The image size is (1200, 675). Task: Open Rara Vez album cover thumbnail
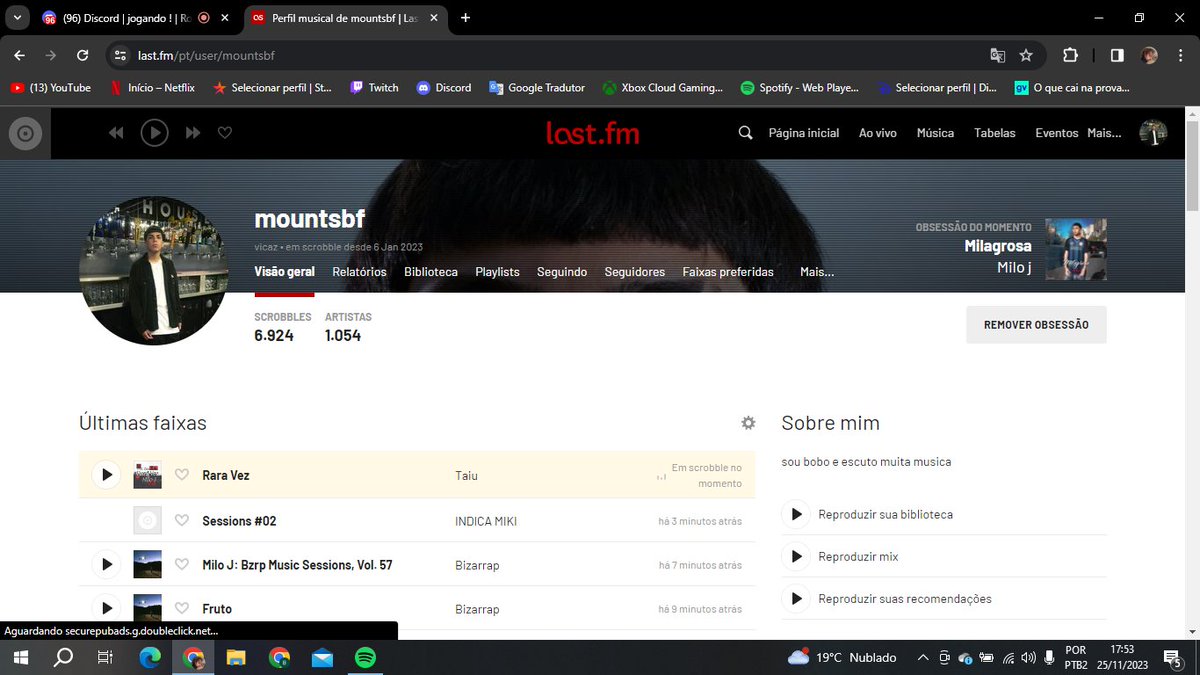[x=147, y=475]
